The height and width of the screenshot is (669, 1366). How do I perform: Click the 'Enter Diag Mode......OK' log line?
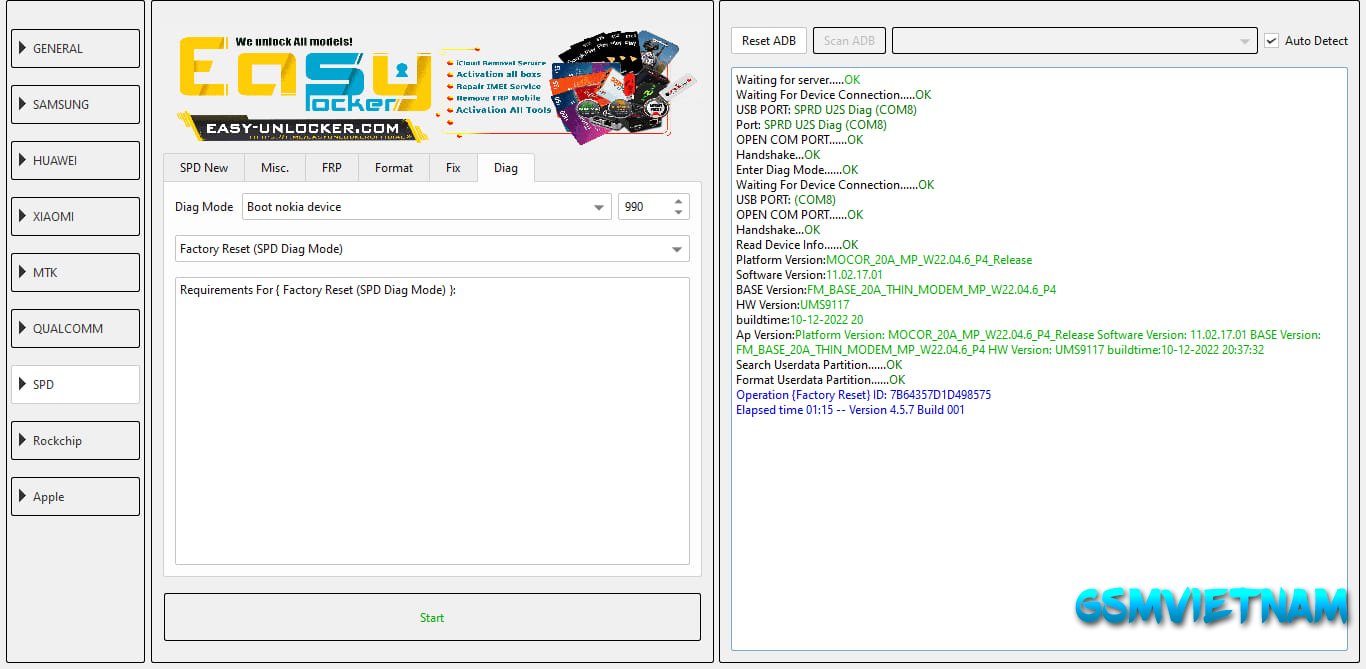pyautogui.click(x=797, y=170)
